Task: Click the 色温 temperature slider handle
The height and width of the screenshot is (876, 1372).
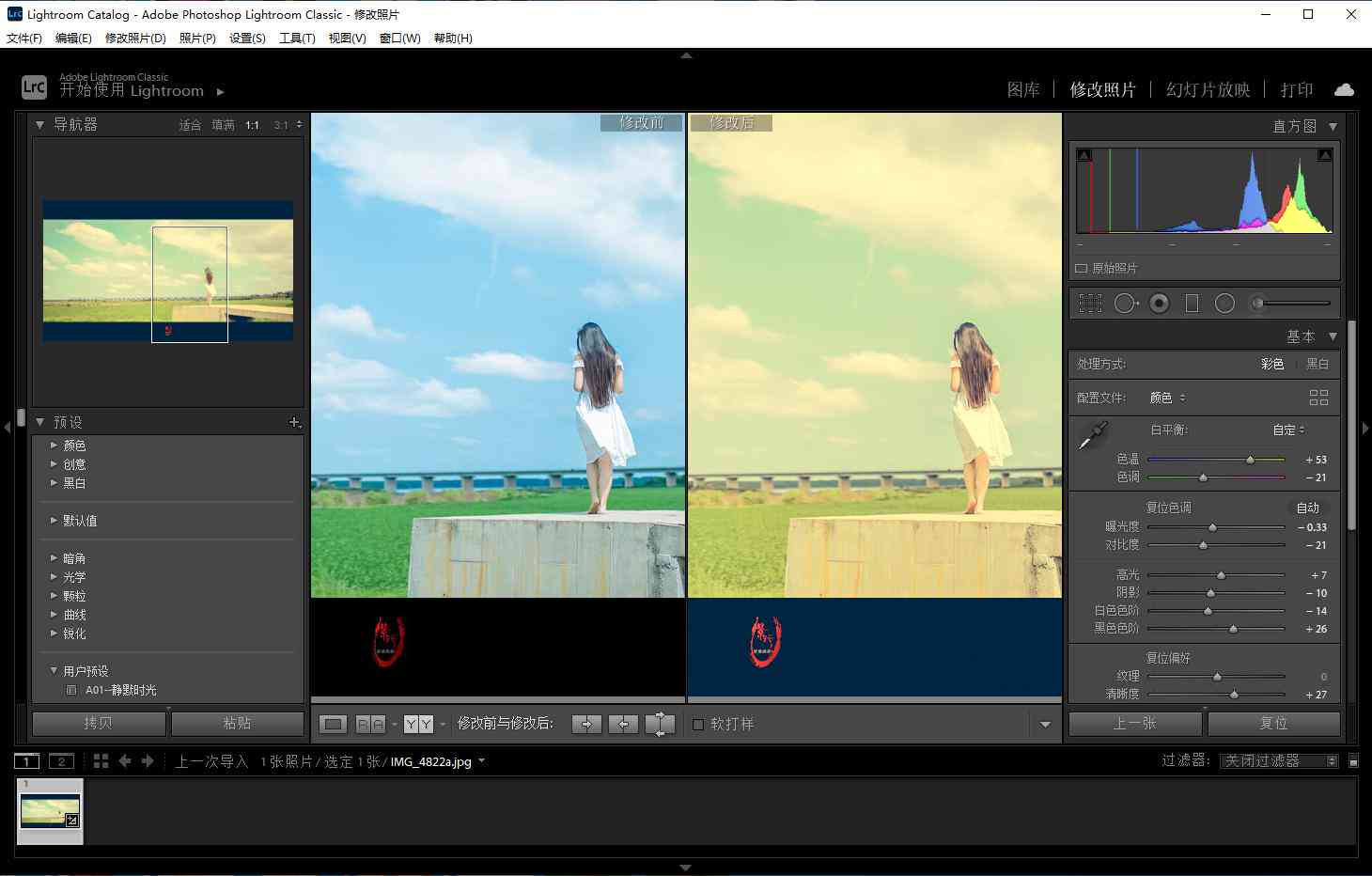Action: pos(1250,460)
